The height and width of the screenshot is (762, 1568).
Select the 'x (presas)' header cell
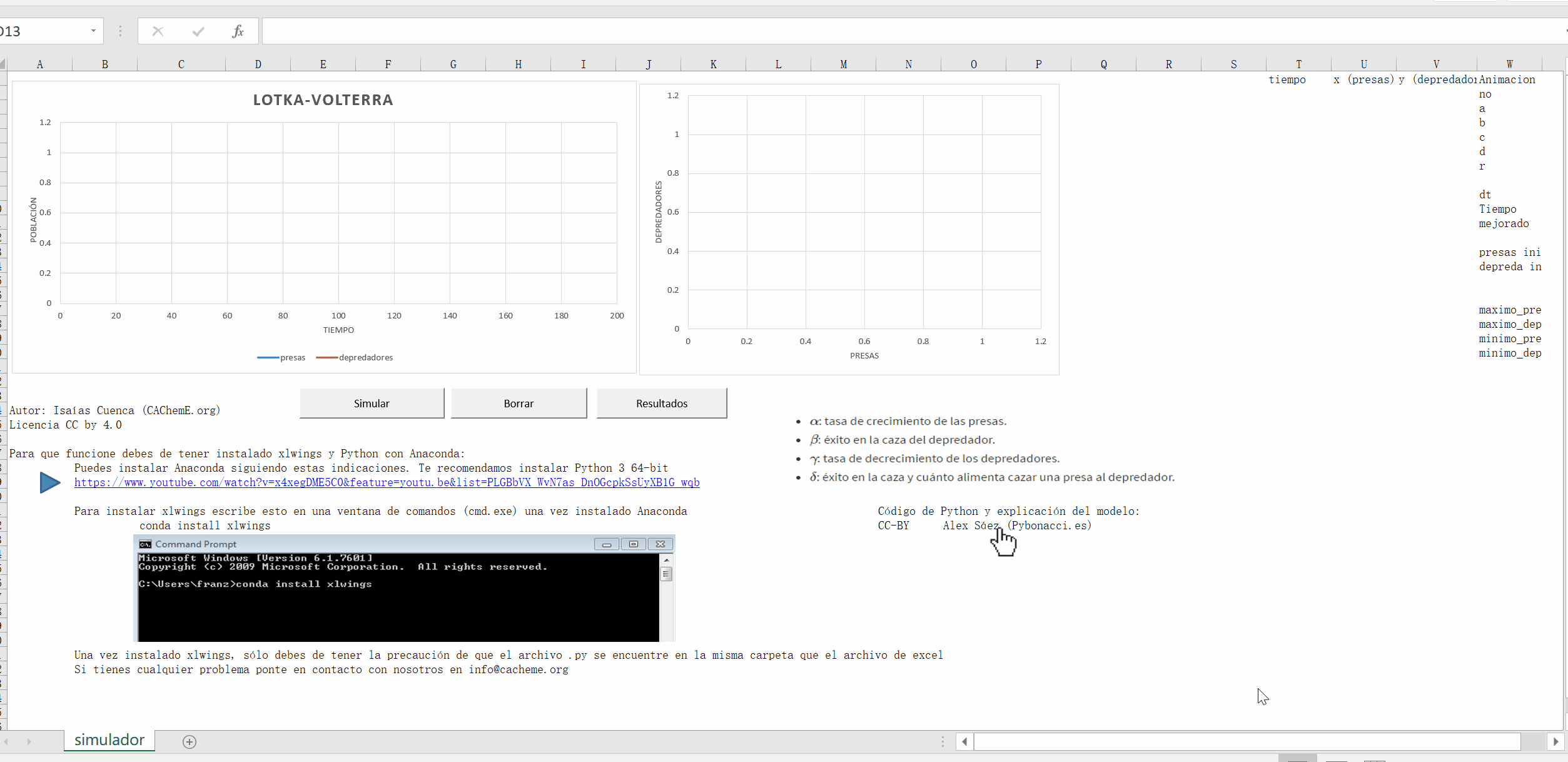click(x=1363, y=79)
